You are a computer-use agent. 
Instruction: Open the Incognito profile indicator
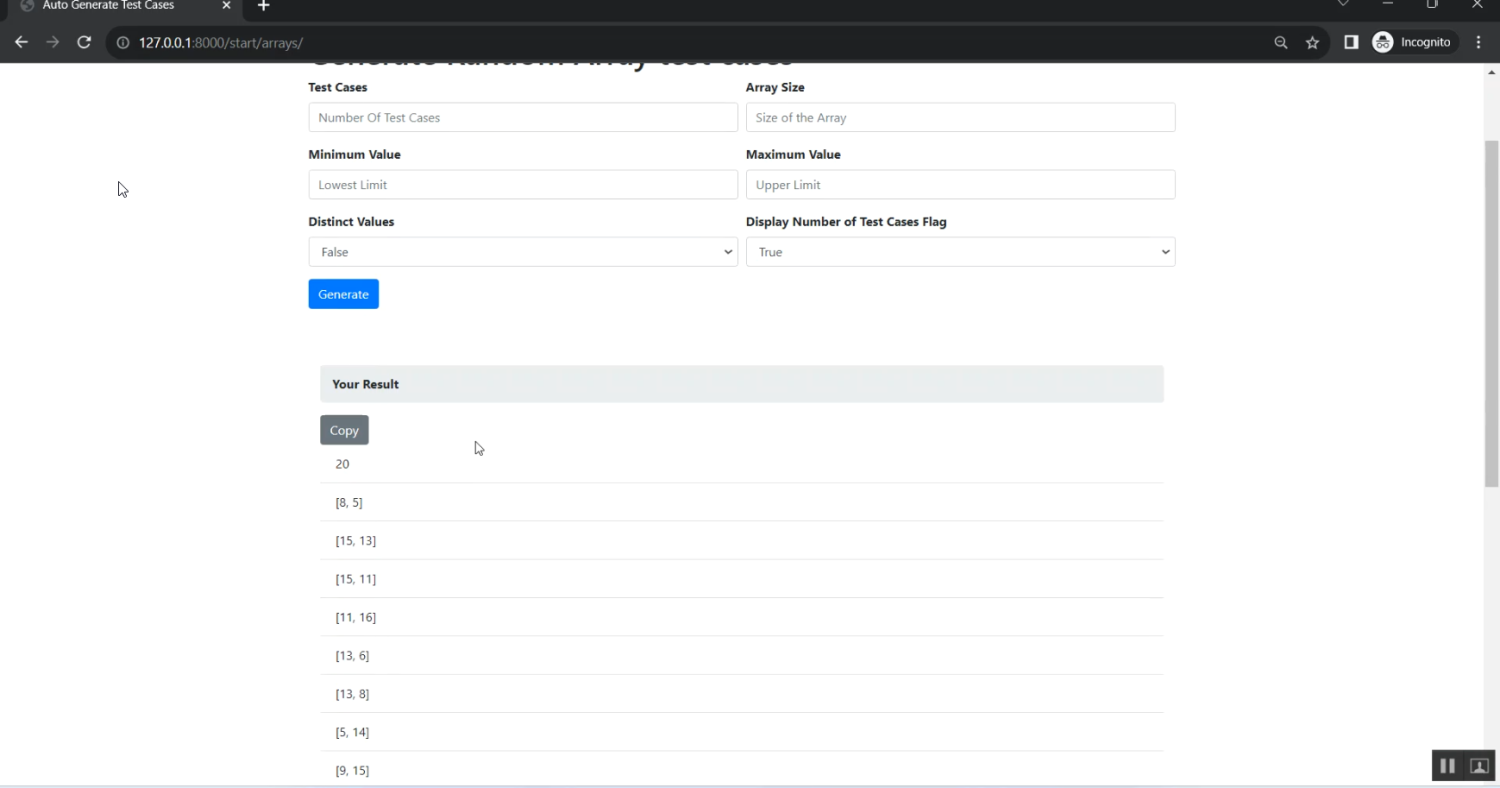tap(1412, 42)
